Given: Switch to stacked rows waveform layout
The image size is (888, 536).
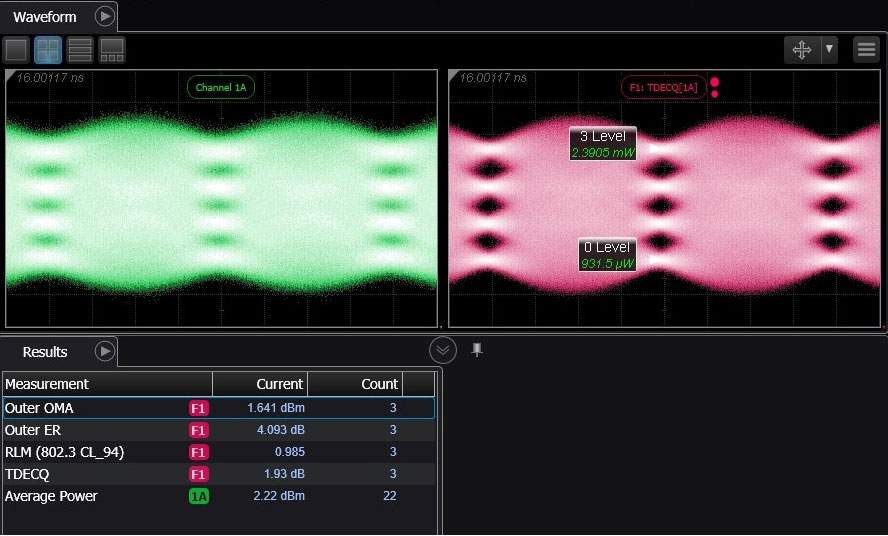Looking at the screenshot, I should (80, 50).
